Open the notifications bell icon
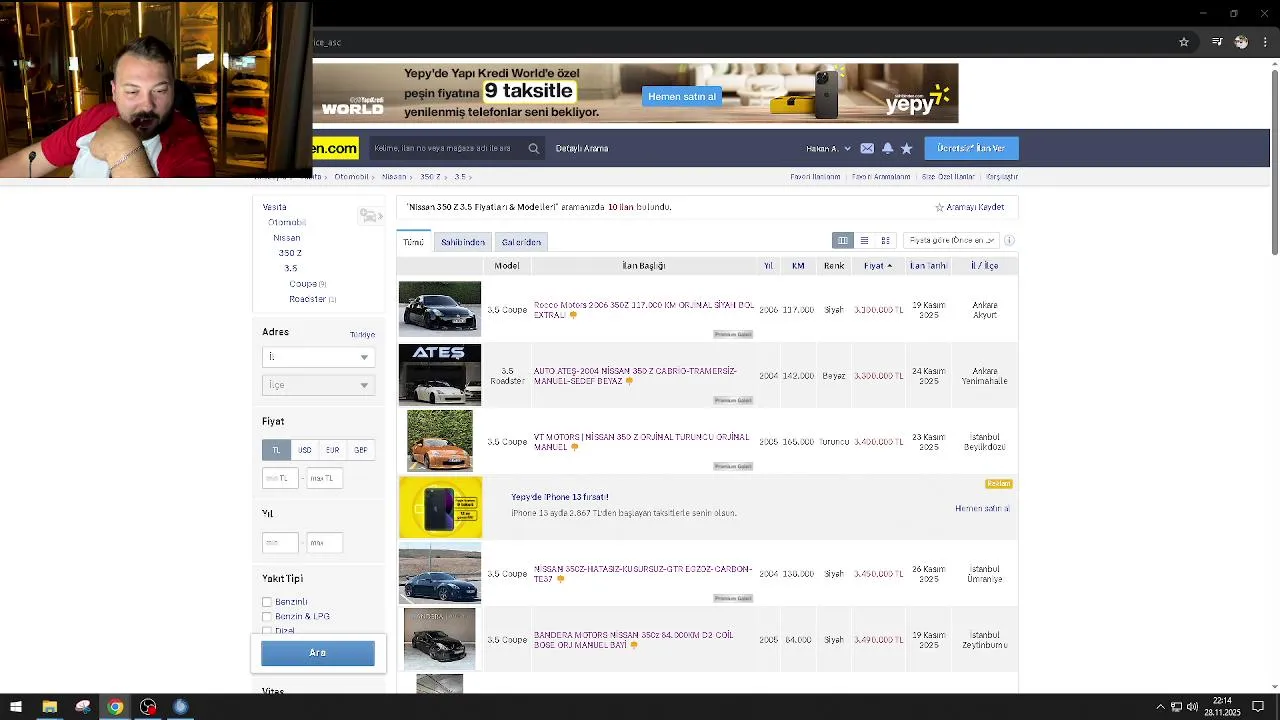This screenshot has width=1280, height=720. (x=887, y=148)
